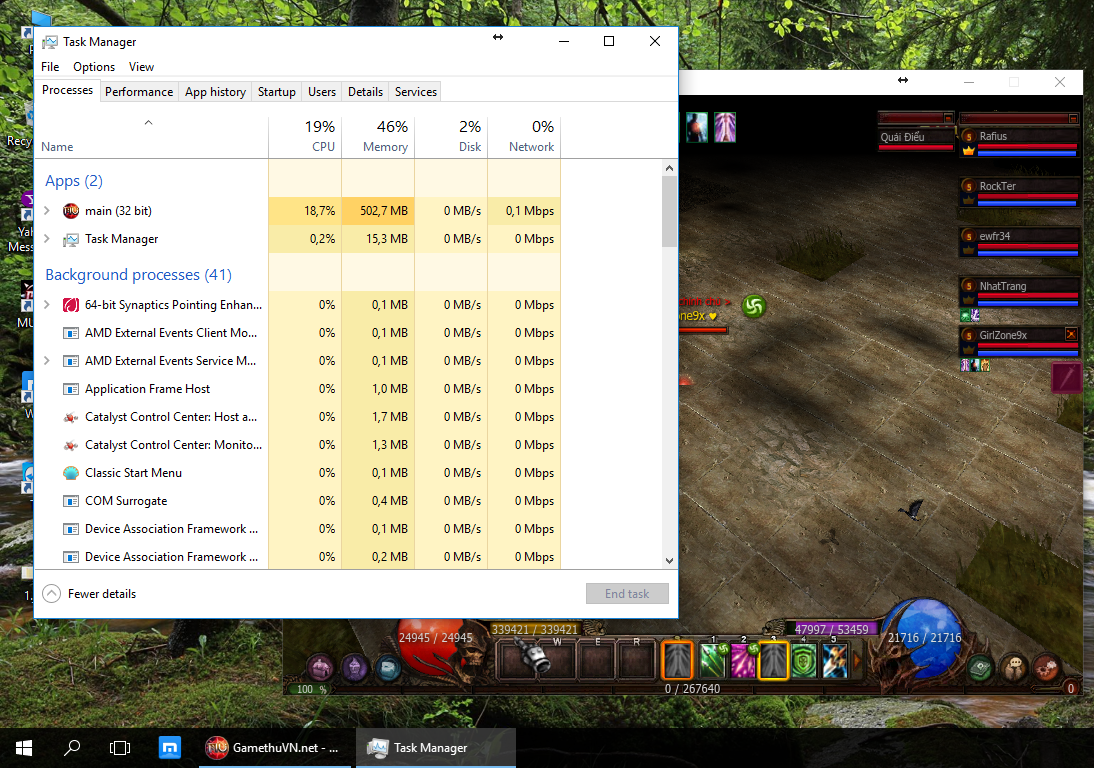
Task: Expand the main (32 bit) process row
Action: [x=47, y=211]
